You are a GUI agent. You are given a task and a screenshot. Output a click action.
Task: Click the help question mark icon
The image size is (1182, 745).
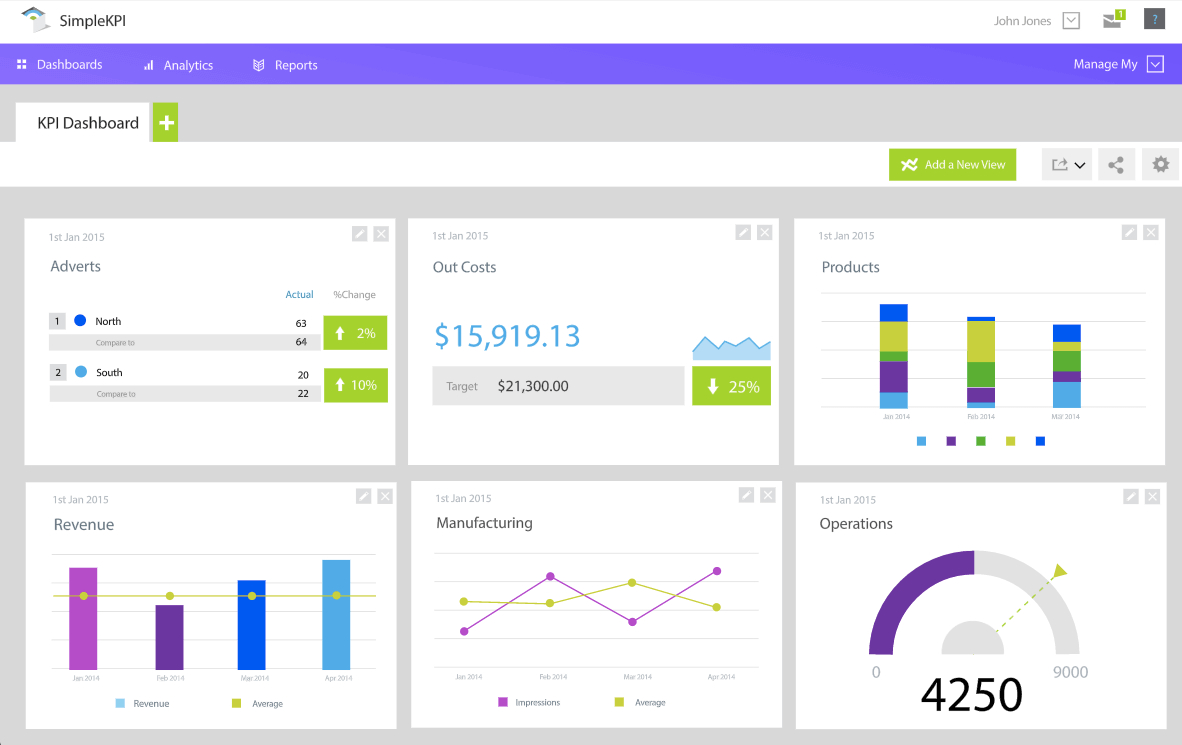point(1154,18)
